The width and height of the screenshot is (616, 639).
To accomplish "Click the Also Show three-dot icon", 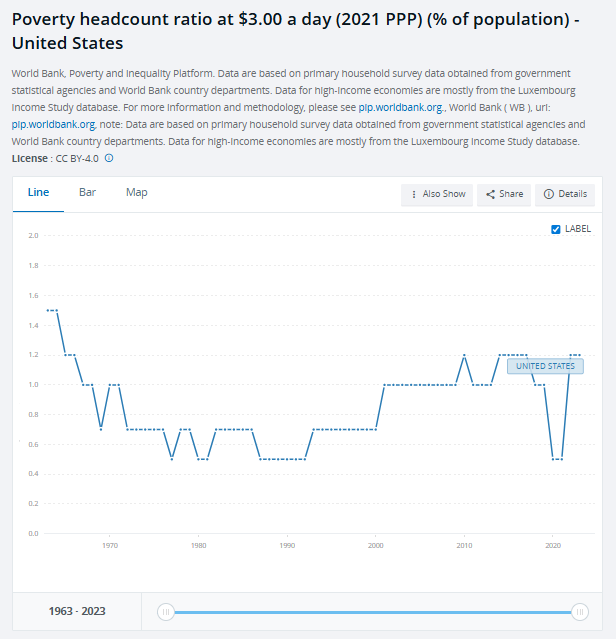I will pos(414,194).
